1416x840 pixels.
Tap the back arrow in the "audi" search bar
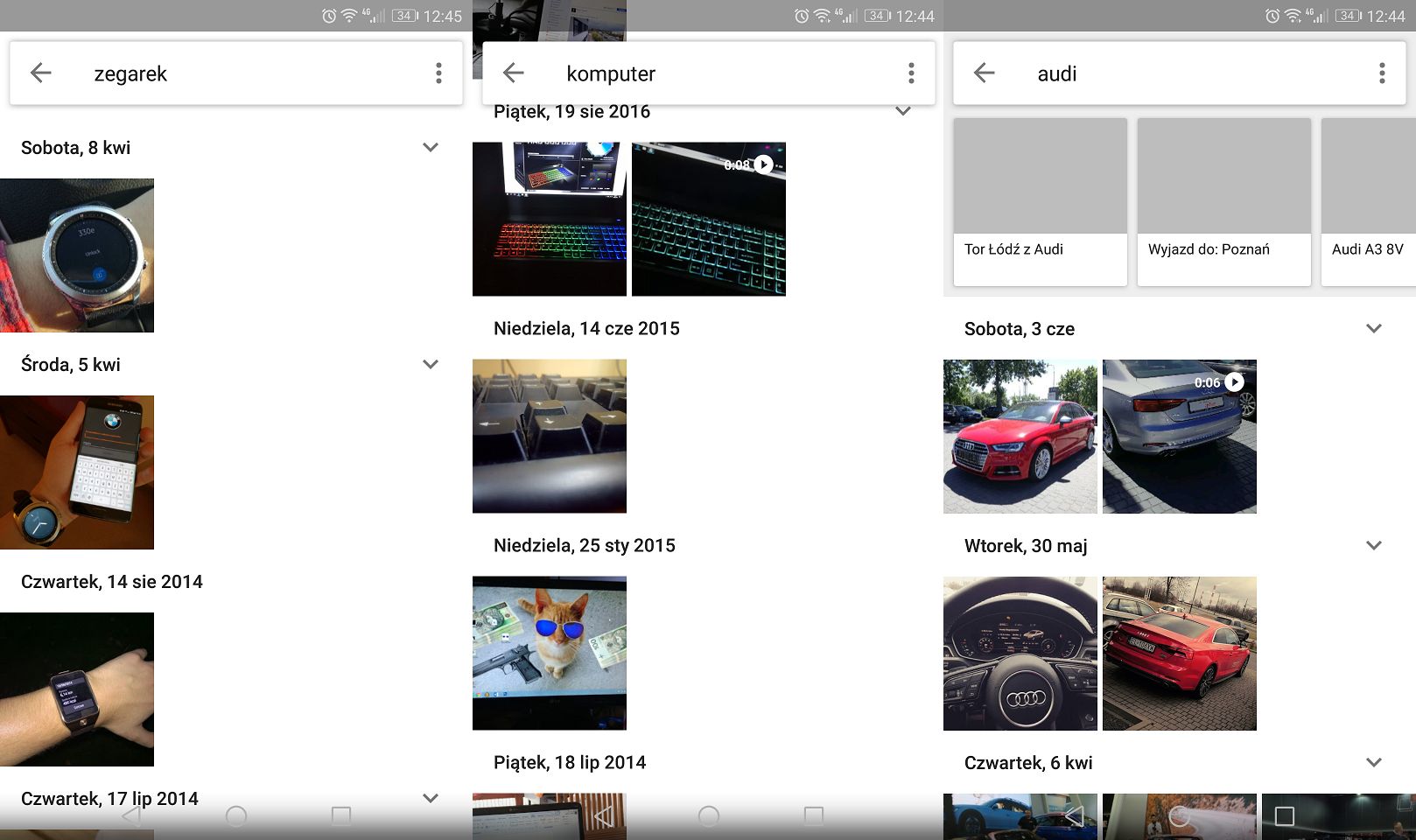tap(985, 73)
